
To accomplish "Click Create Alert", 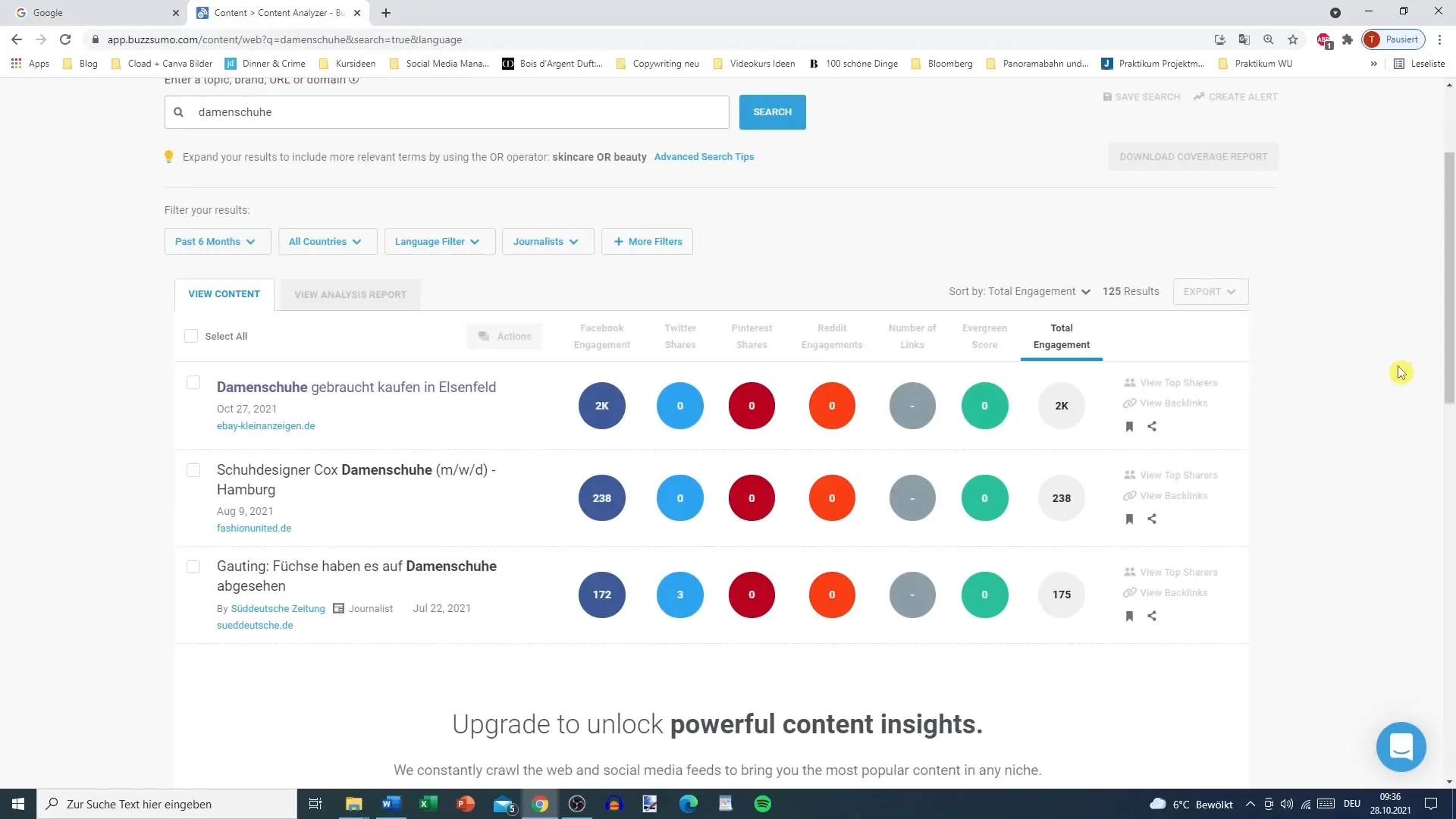I will 1235,97.
